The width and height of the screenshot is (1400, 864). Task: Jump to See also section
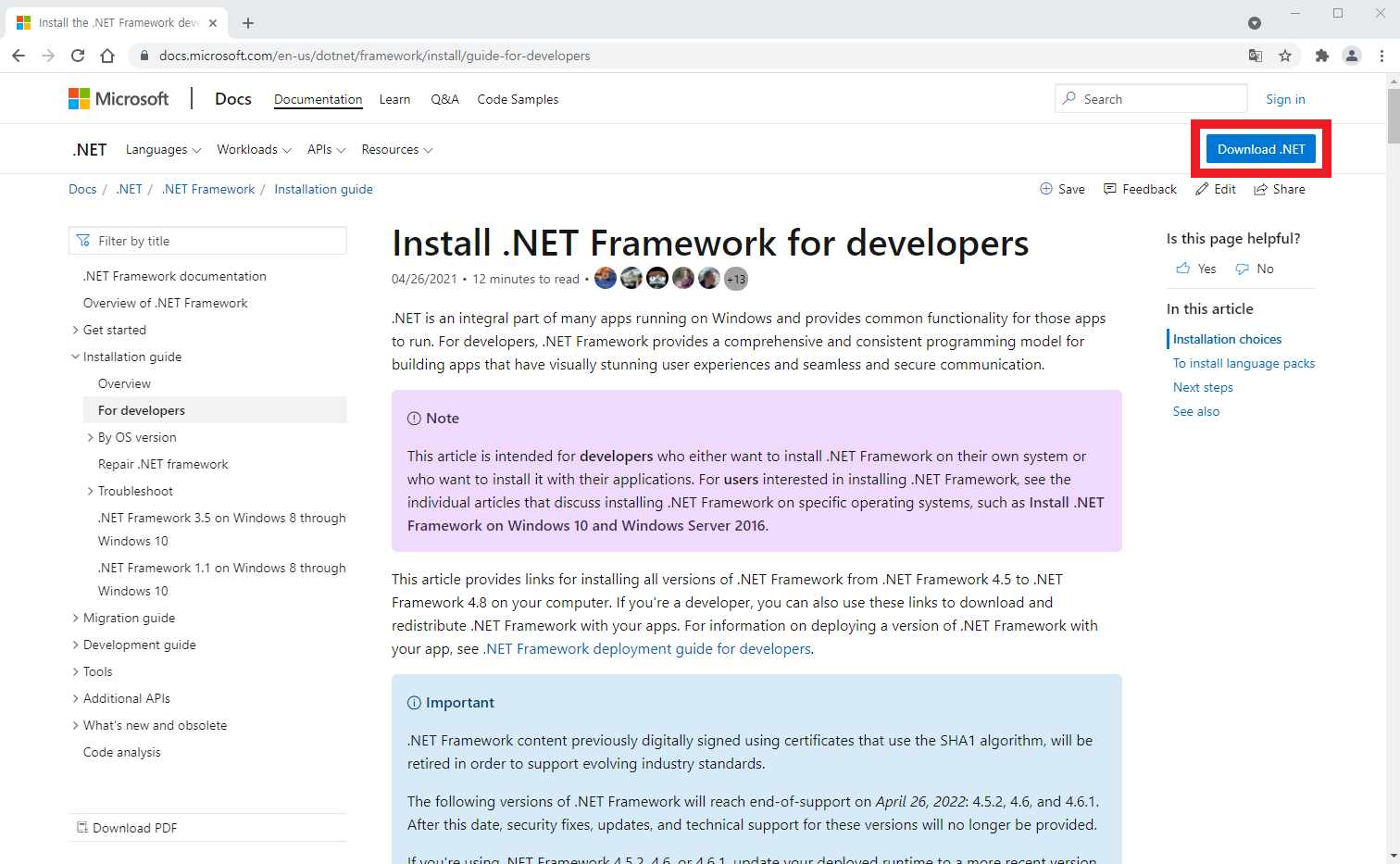click(x=1196, y=411)
